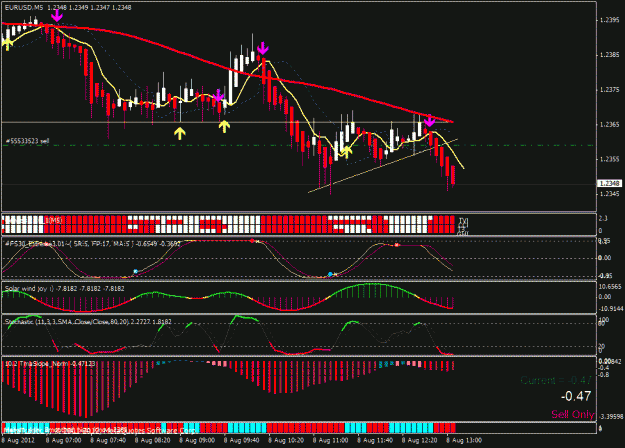Click the #55533523 sell order label
625x448 pixels.
(27, 141)
